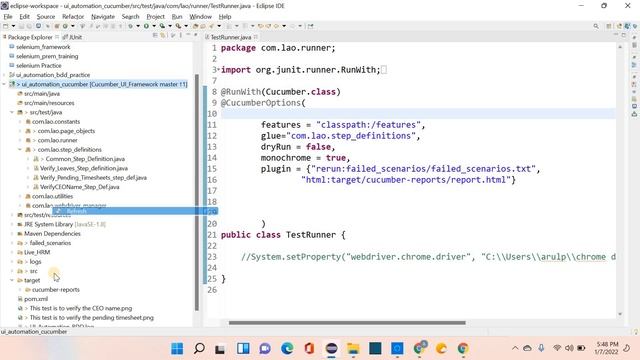The image size is (640, 360).
Task: Click the Package Explorer vertical scrollbar
Action: [x=197, y=192]
